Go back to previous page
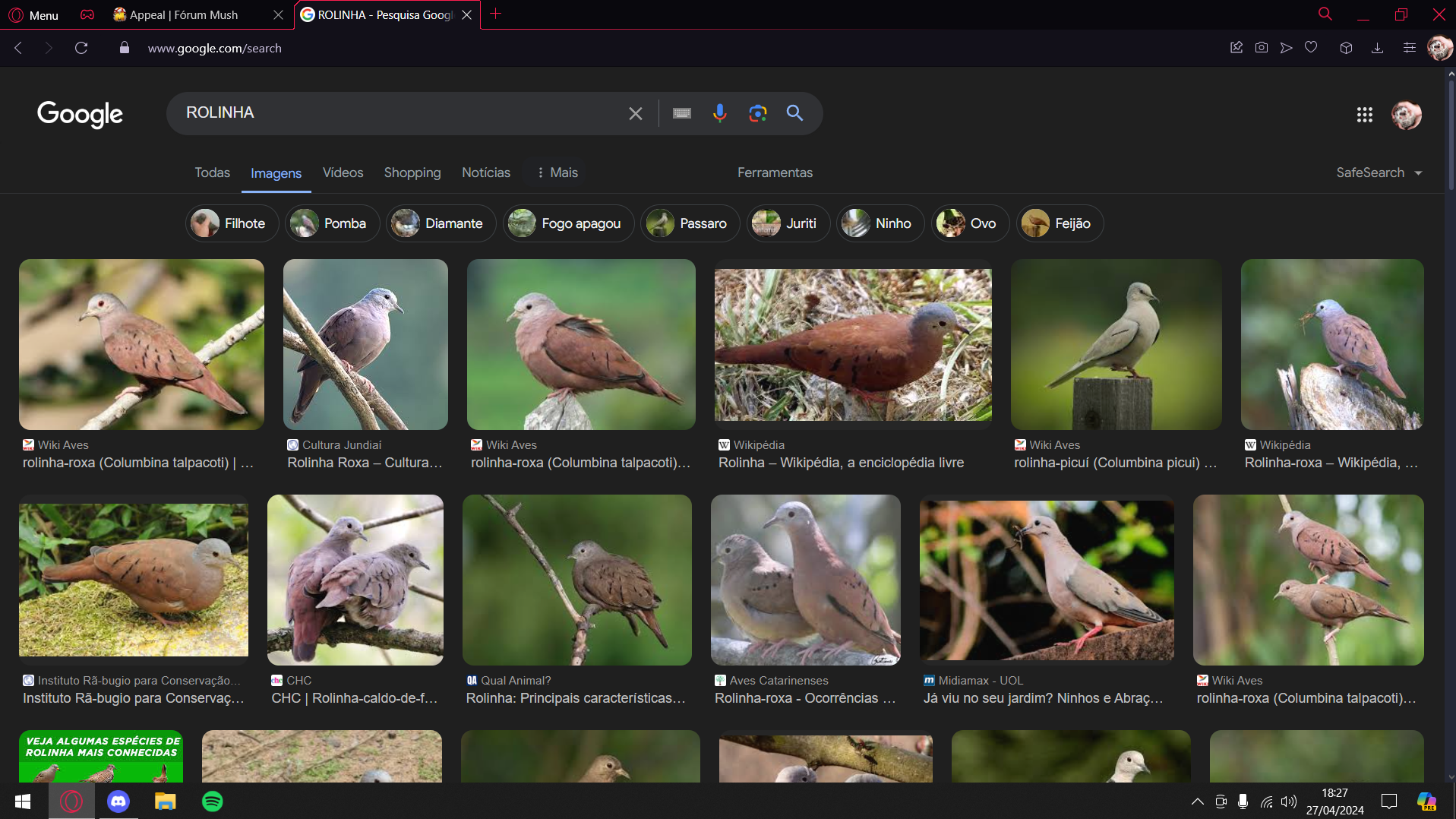Image resolution: width=1456 pixels, height=819 pixels. point(18,48)
